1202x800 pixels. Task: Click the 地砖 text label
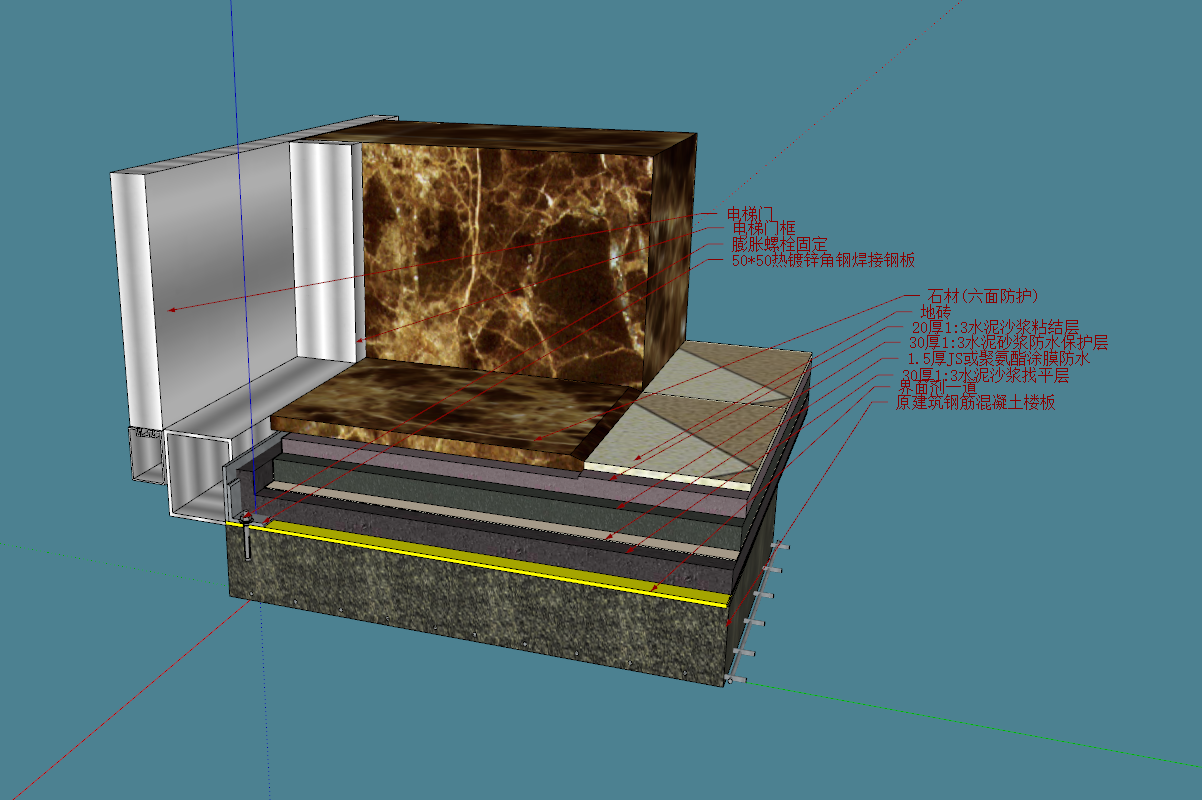935,312
